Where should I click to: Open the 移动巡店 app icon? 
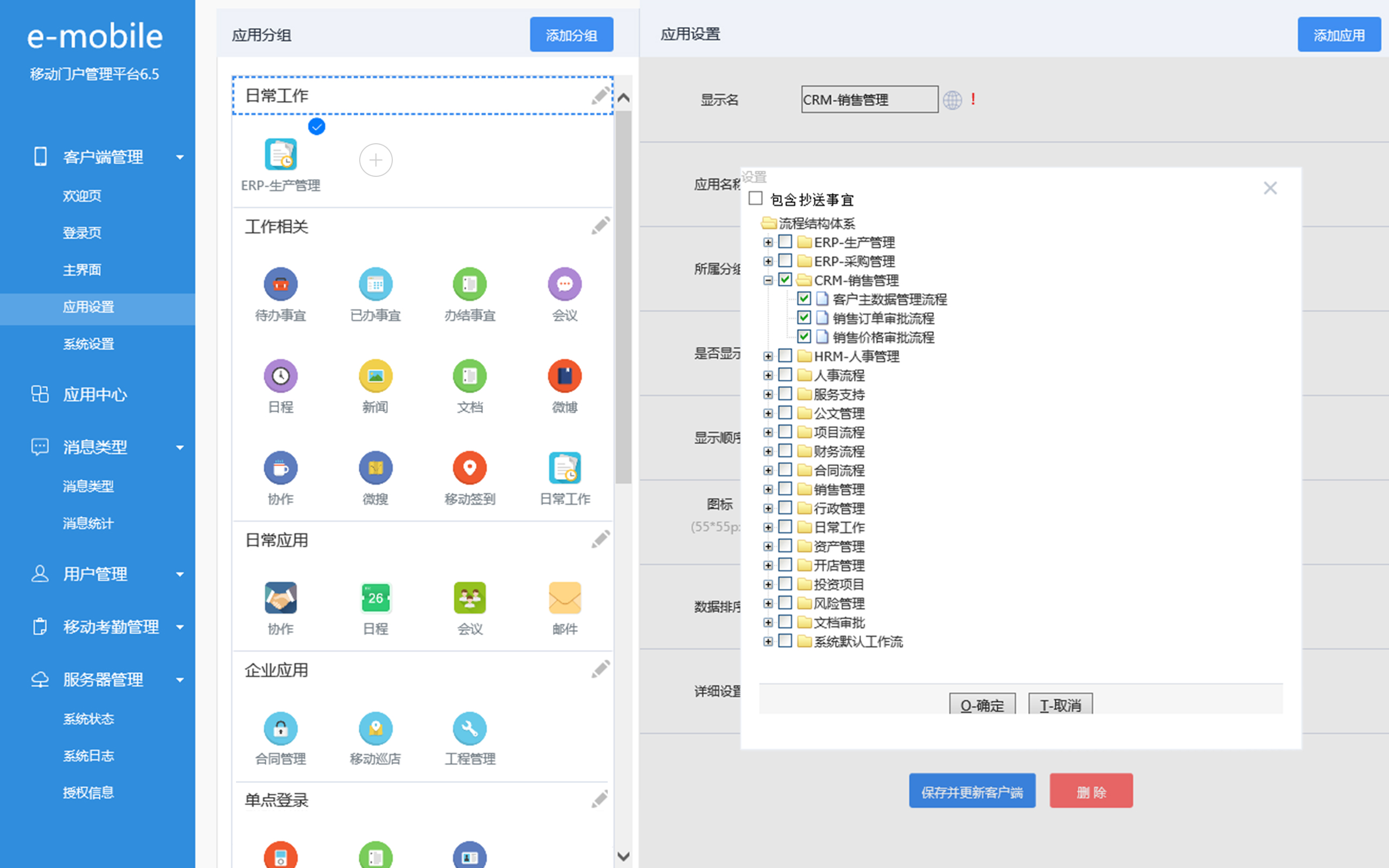click(x=375, y=728)
